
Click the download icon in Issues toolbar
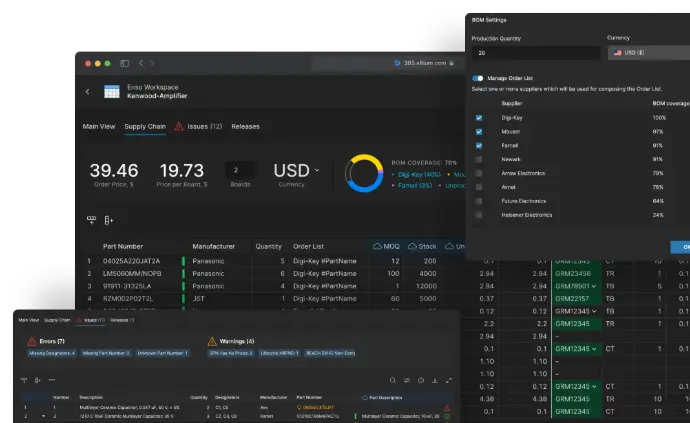[435, 380]
